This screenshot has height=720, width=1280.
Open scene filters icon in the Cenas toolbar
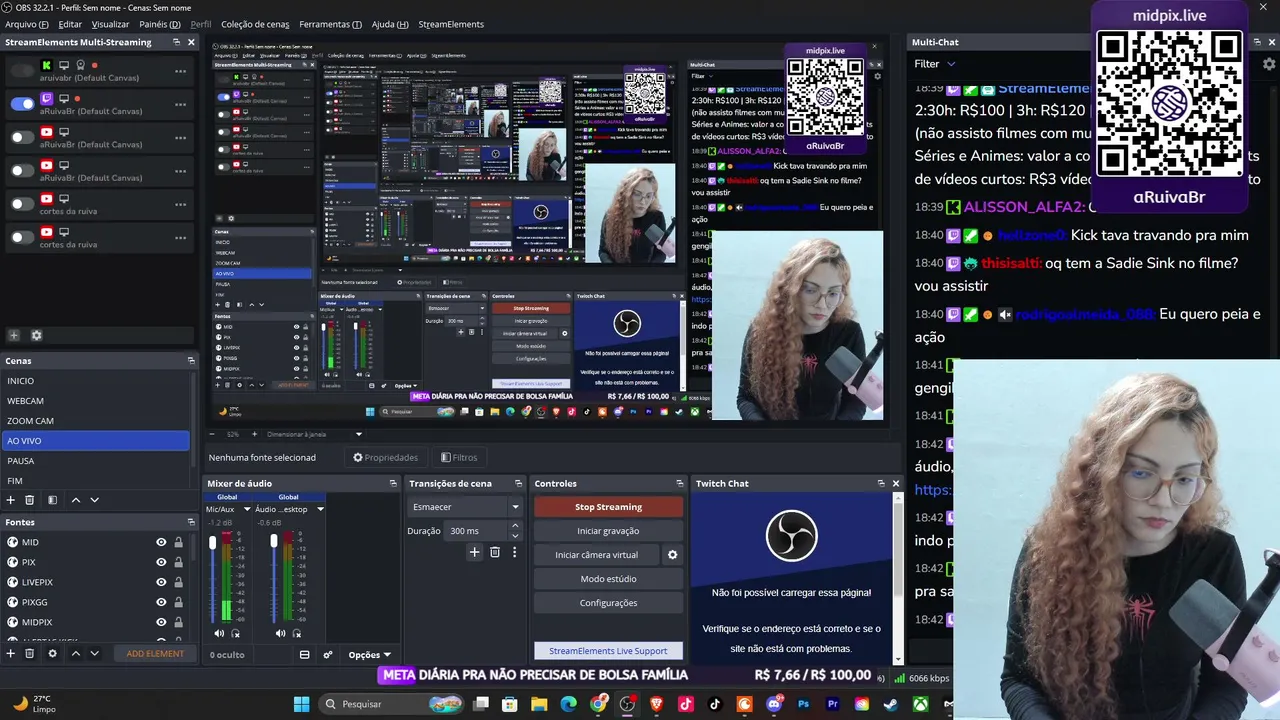pos(53,500)
